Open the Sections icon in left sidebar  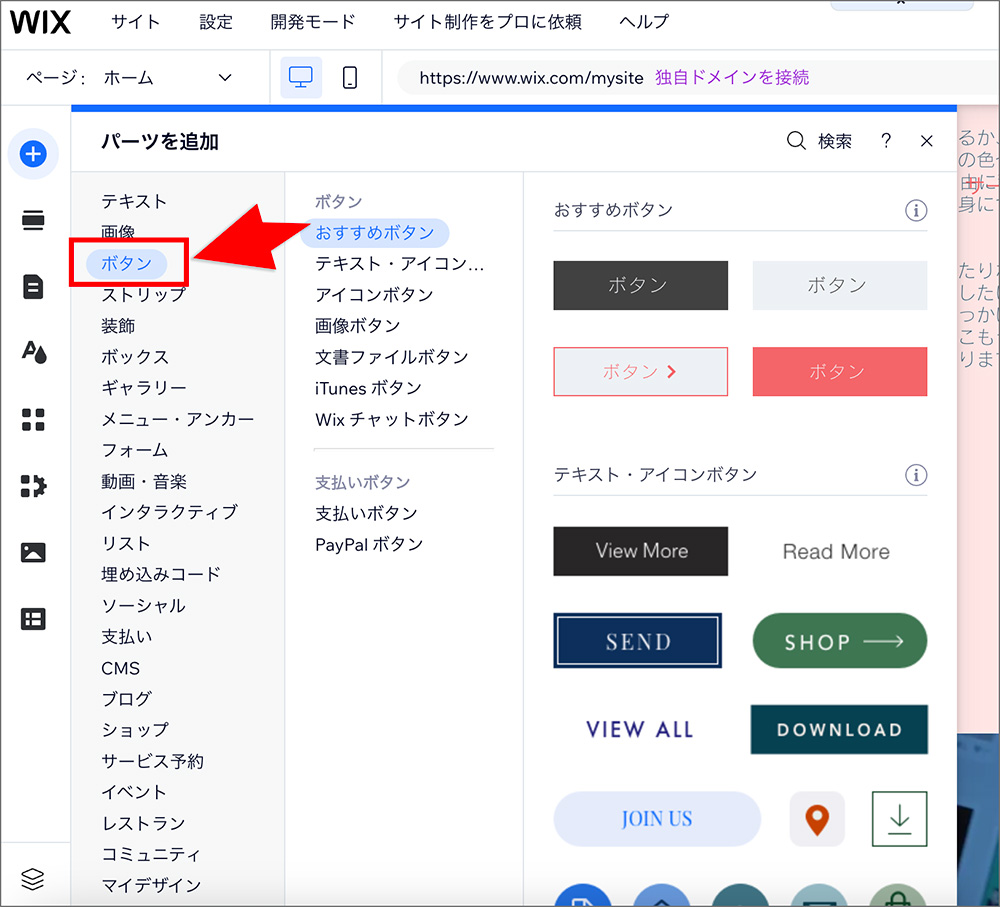tap(33, 221)
